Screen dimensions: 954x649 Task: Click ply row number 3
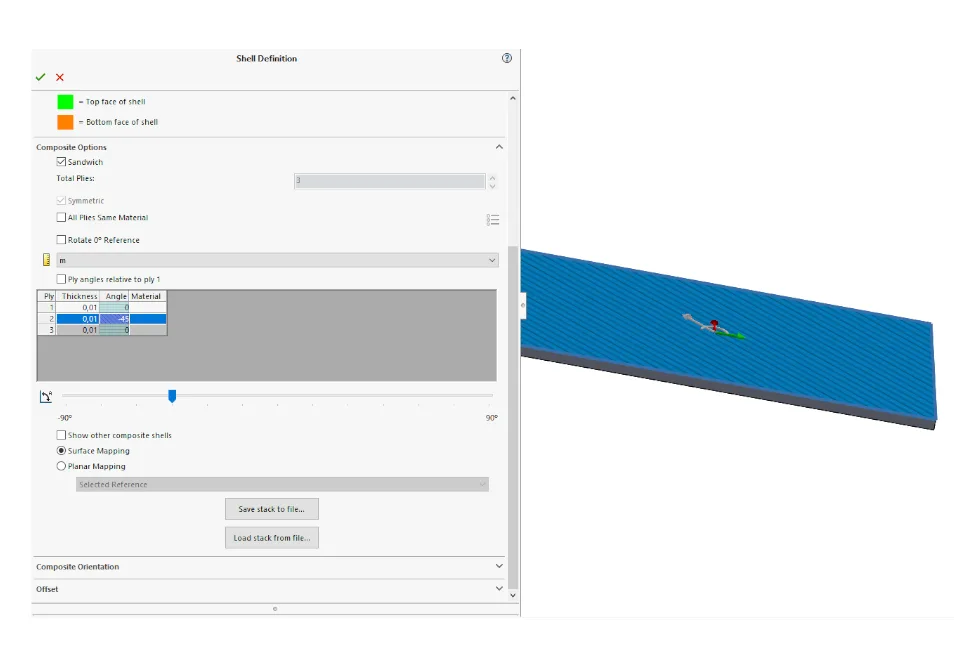pos(47,330)
